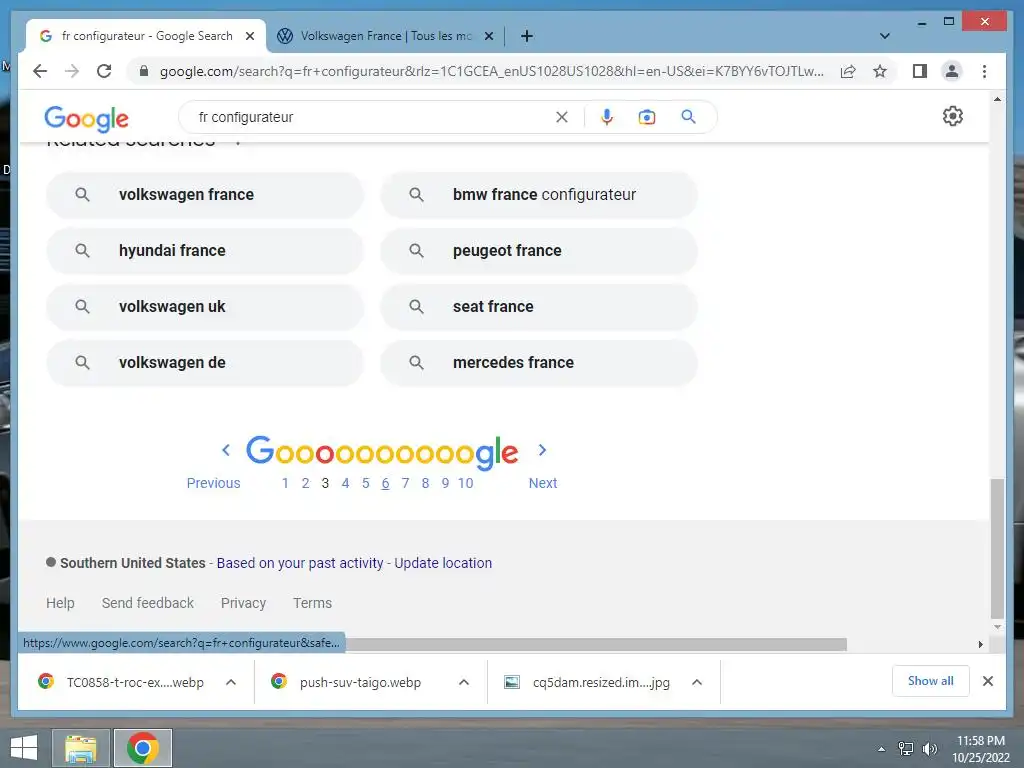1024x768 pixels.
Task: Open File Explorer from the taskbar
Action: 80,748
